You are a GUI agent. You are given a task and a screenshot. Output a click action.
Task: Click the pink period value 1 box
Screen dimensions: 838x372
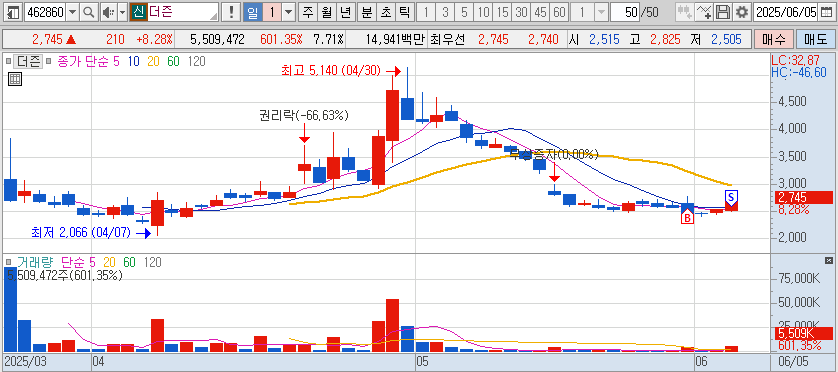click(x=271, y=12)
